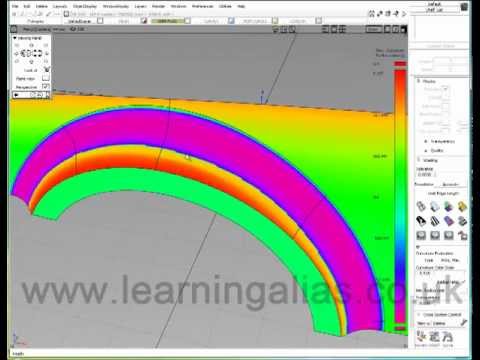Click the first gray box icon in third shading row
Viewport: 480px width, 360px height.
click(x=421, y=235)
